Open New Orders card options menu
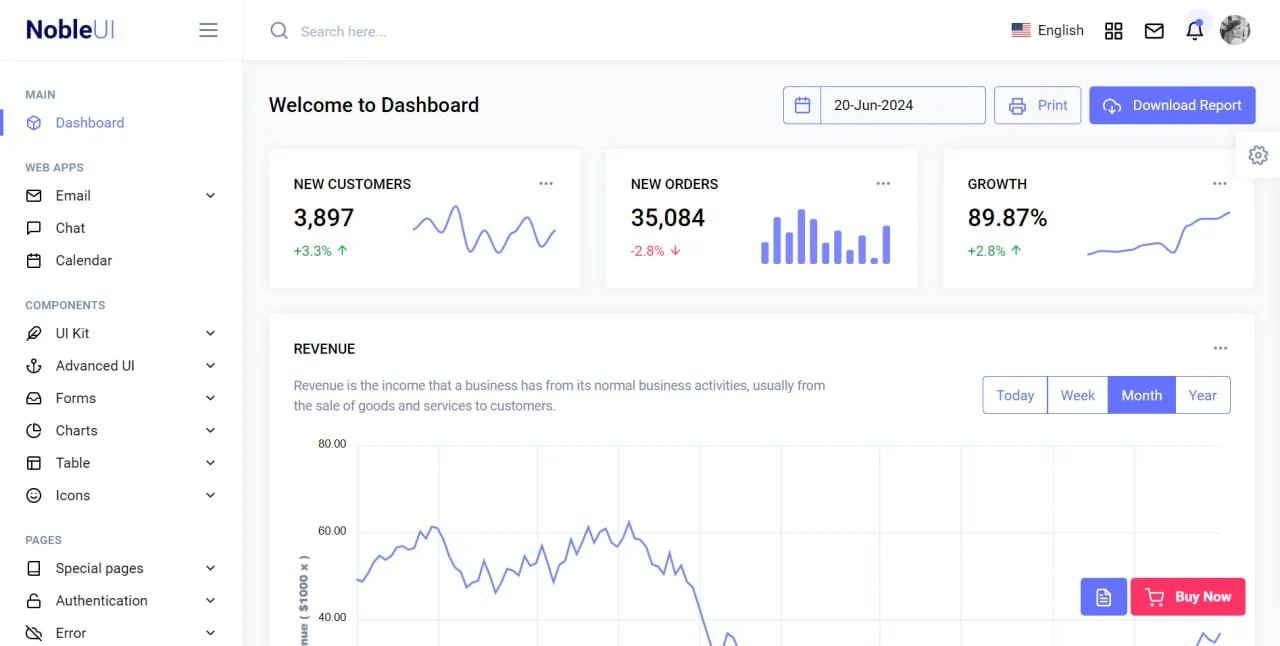1280x646 pixels. (883, 183)
